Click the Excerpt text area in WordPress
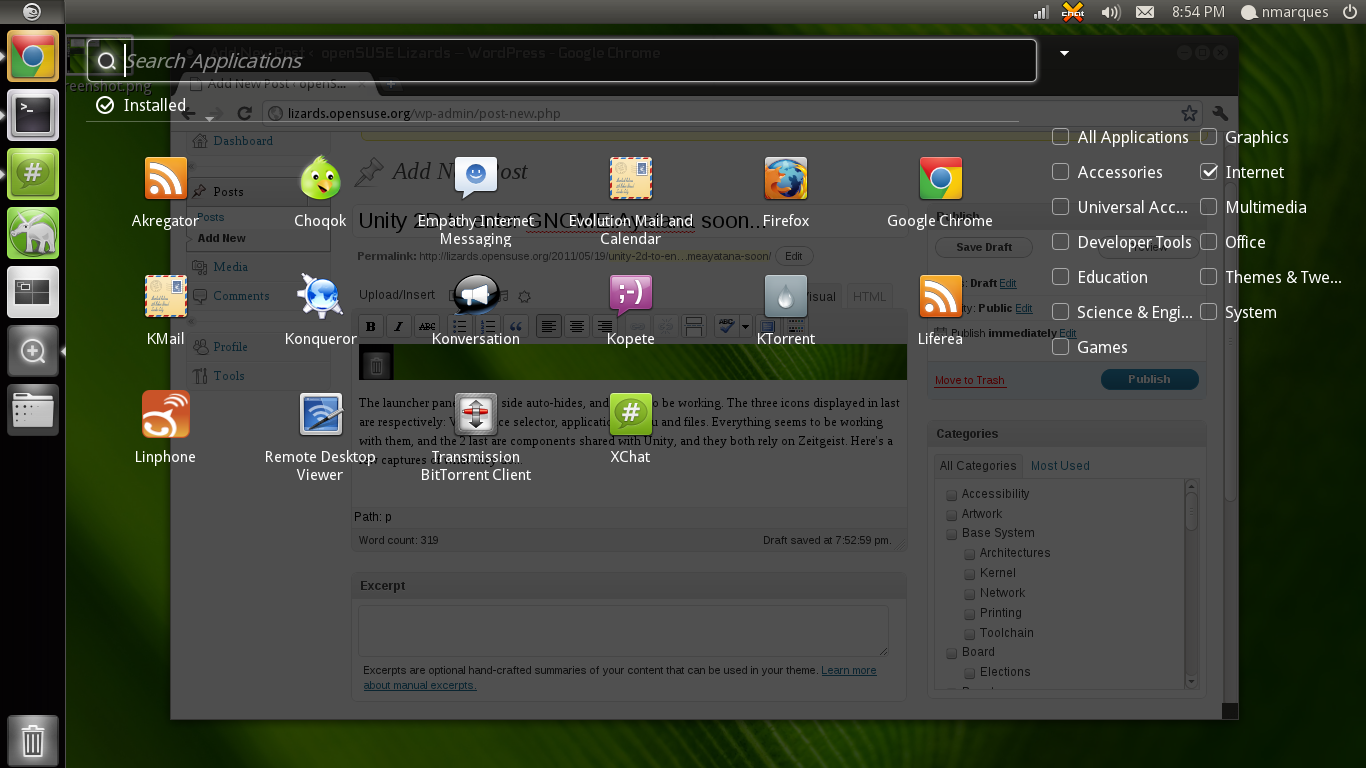Viewport: 1366px width, 768px height. coord(623,630)
